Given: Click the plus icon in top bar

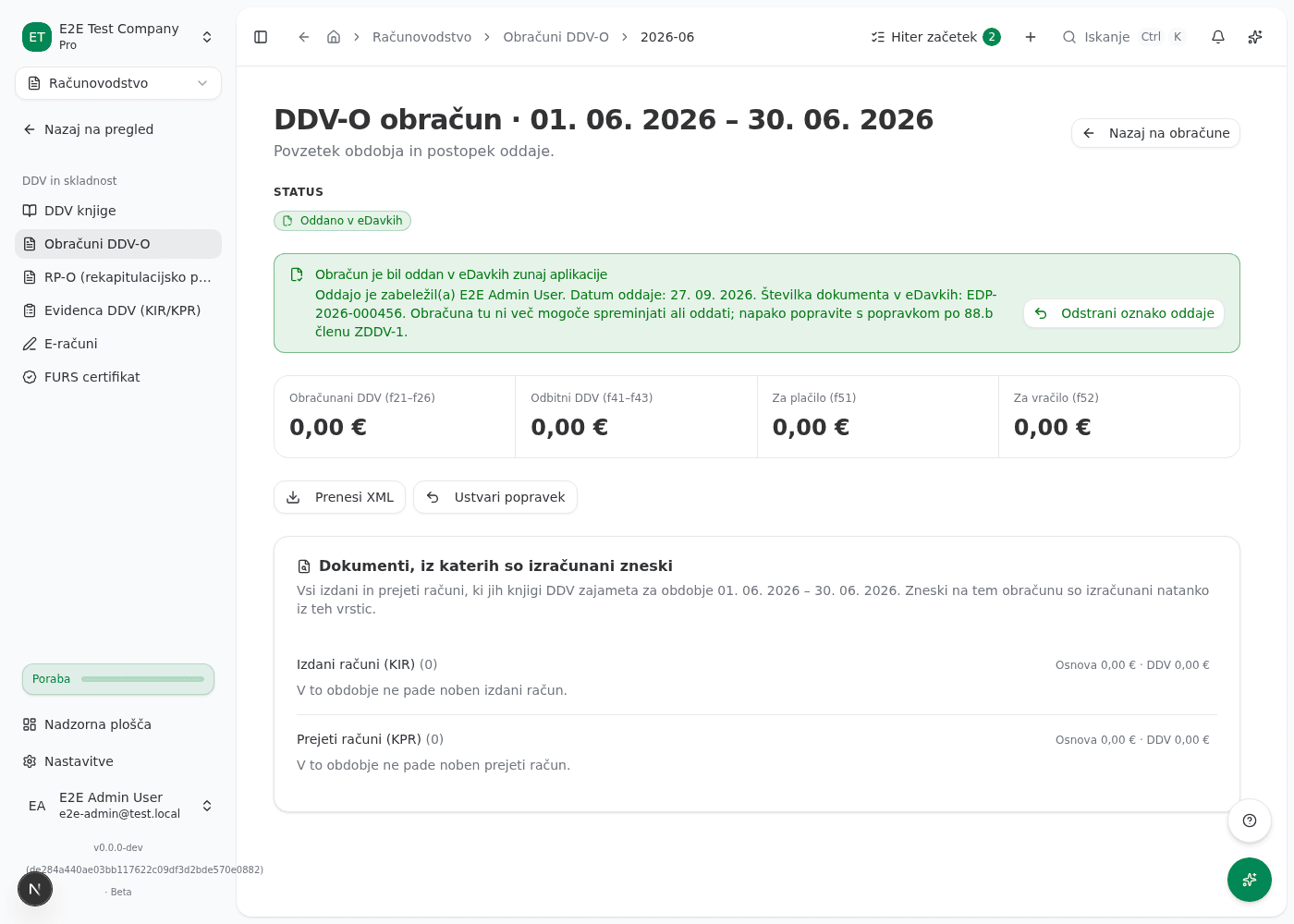Looking at the screenshot, I should (x=1031, y=37).
